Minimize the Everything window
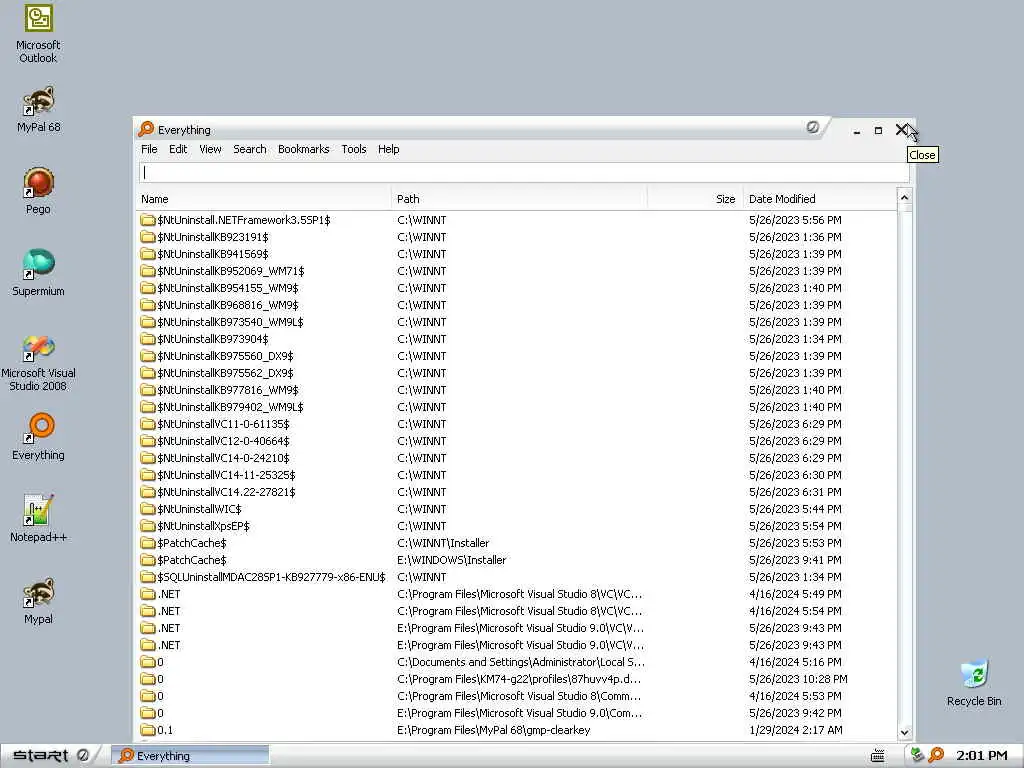Screen dimensions: 1024x768 (x=857, y=130)
